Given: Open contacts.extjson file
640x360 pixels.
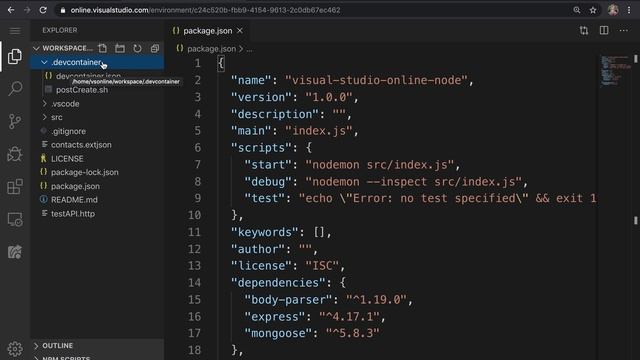Looking at the screenshot, I should (x=81, y=145).
